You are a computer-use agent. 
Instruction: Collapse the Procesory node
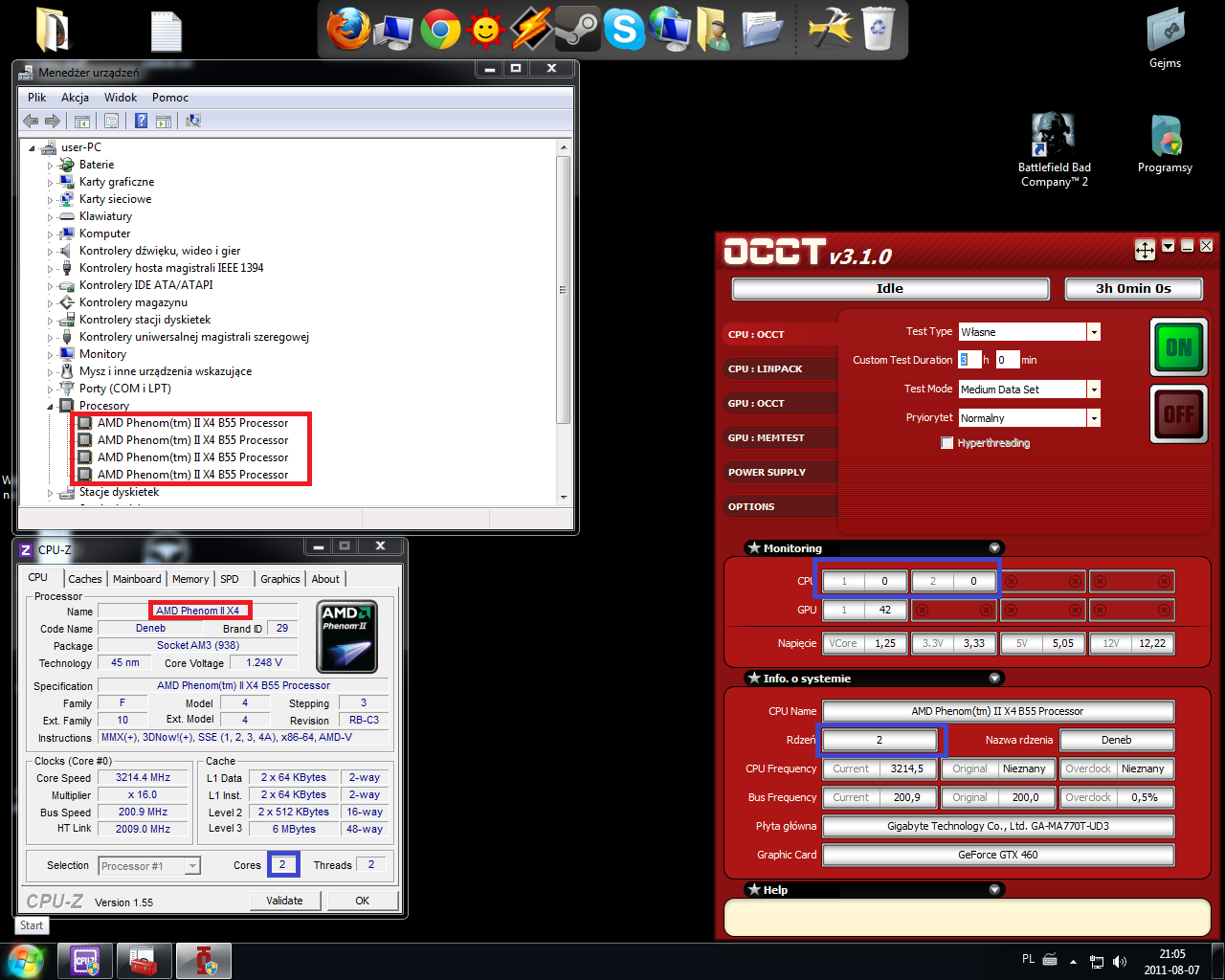[50, 407]
